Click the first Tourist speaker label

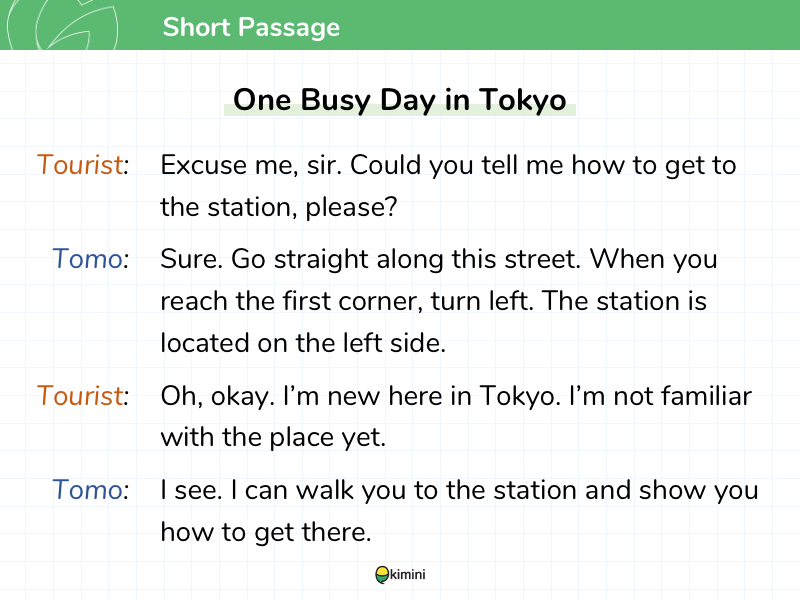coord(82,165)
